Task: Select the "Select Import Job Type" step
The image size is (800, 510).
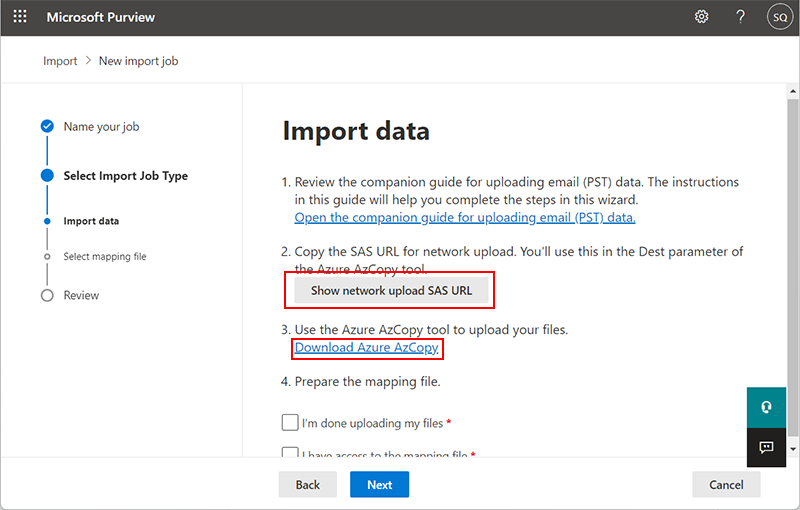Action: (125, 176)
